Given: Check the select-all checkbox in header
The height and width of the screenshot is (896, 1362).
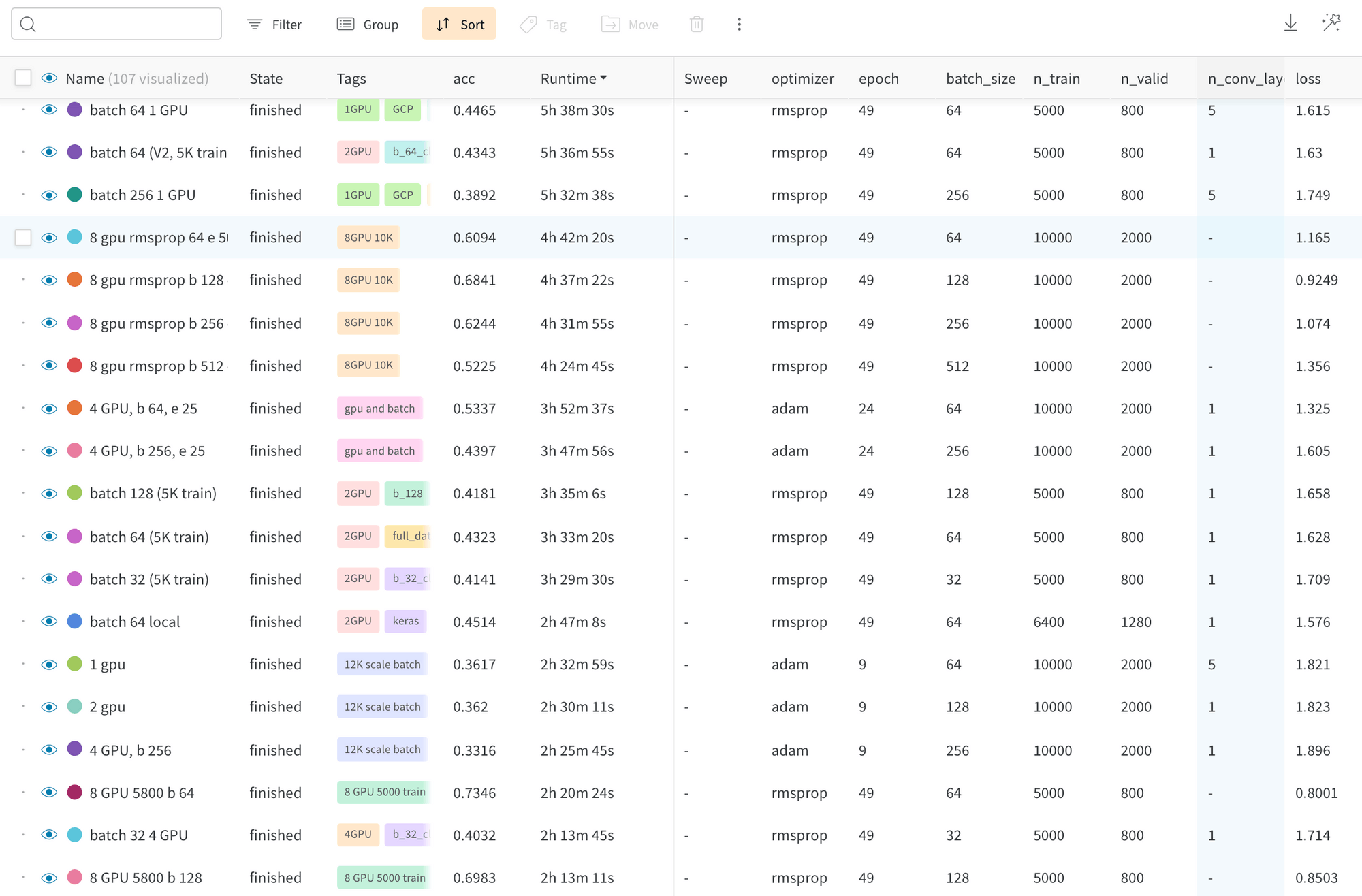Looking at the screenshot, I should (23, 78).
